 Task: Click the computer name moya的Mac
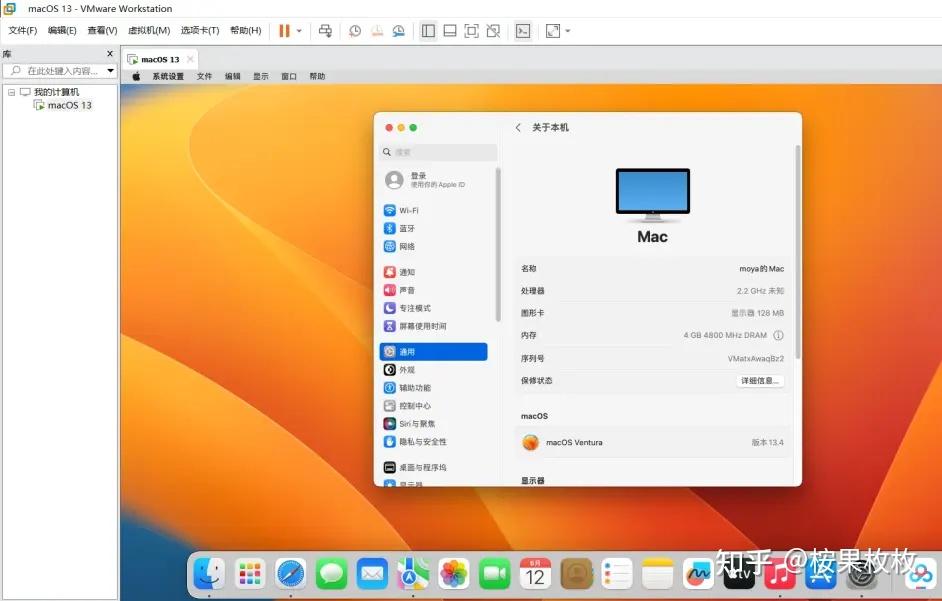click(x=761, y=269)
